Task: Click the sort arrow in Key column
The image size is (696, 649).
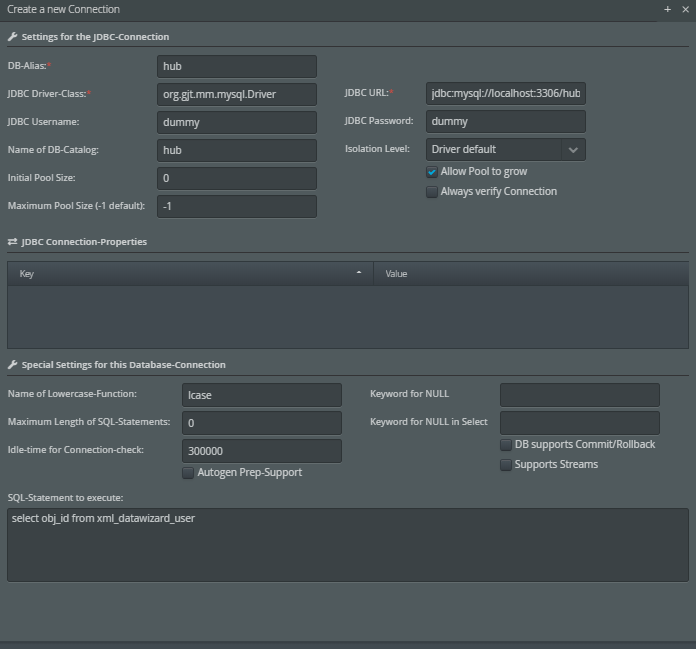Action: pyautogui.click(x=359, y=273)
